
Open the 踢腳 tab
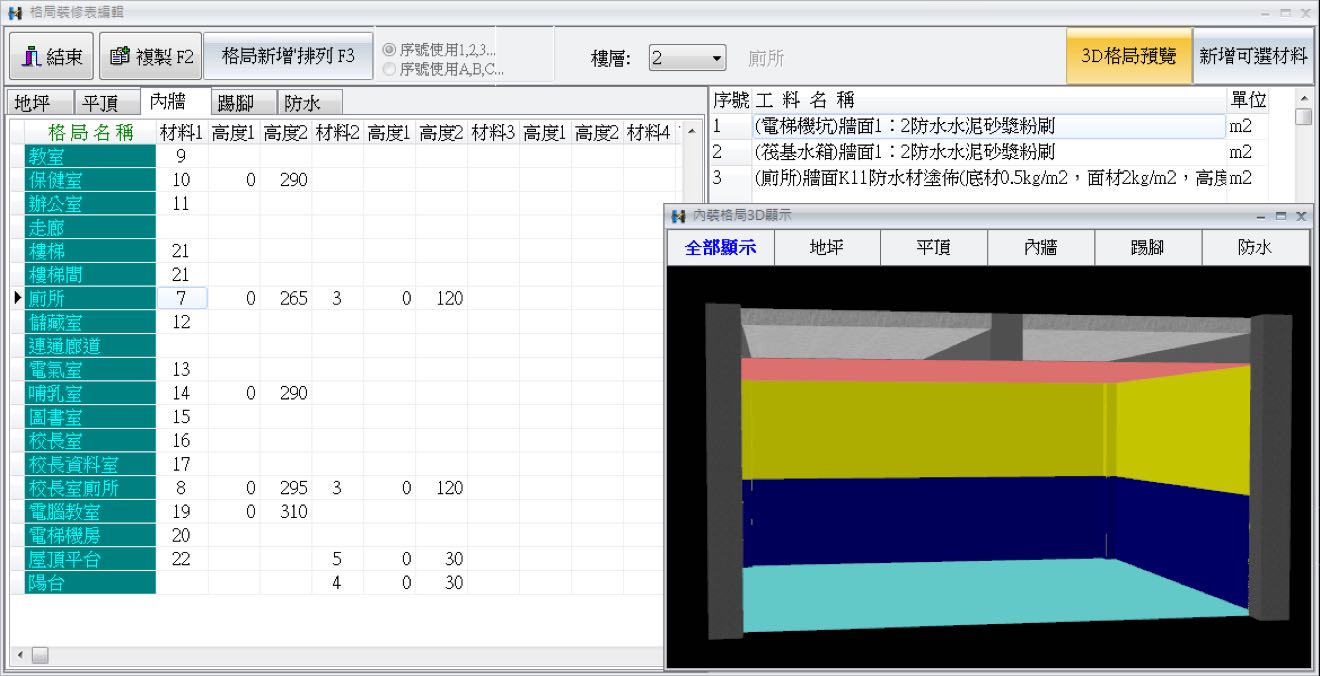tap(235, 103)
